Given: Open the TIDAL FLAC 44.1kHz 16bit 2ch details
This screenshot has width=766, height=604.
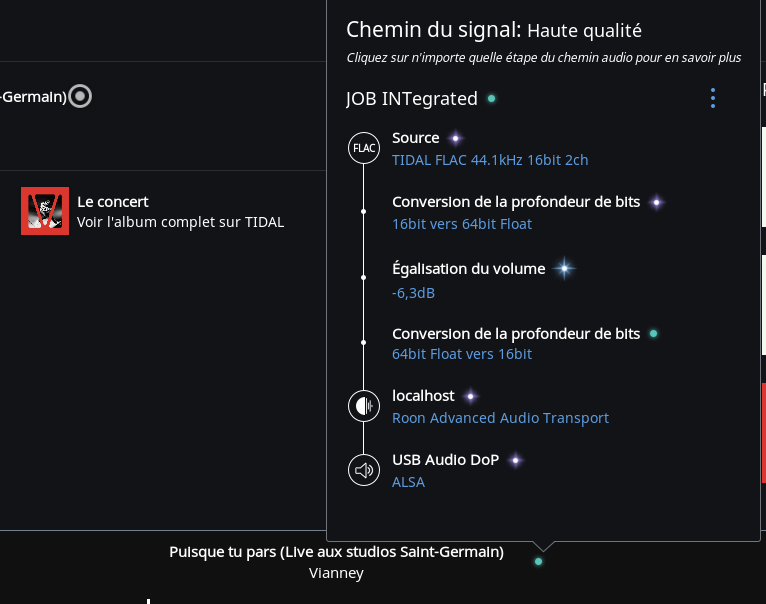Looking at the screenshot, I should (490, 160).
